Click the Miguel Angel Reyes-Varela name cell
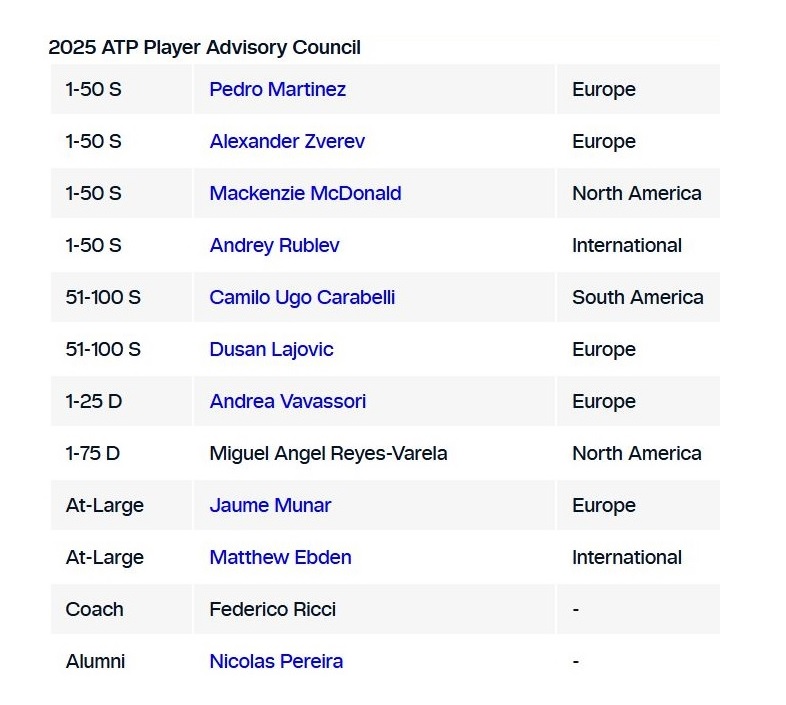786x705 pixels. click(328, 453)
